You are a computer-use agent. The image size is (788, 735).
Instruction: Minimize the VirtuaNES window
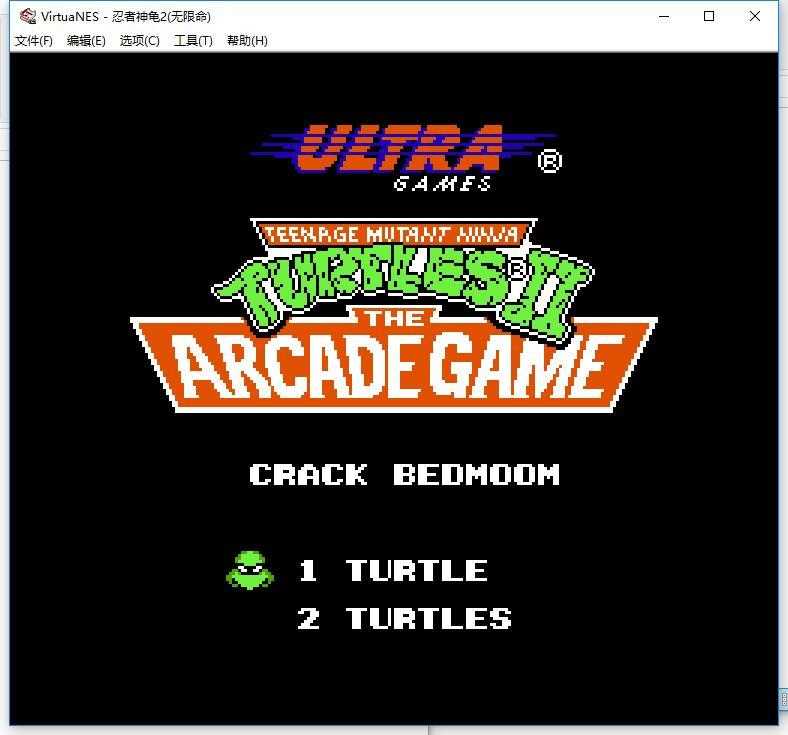point(664,17)
